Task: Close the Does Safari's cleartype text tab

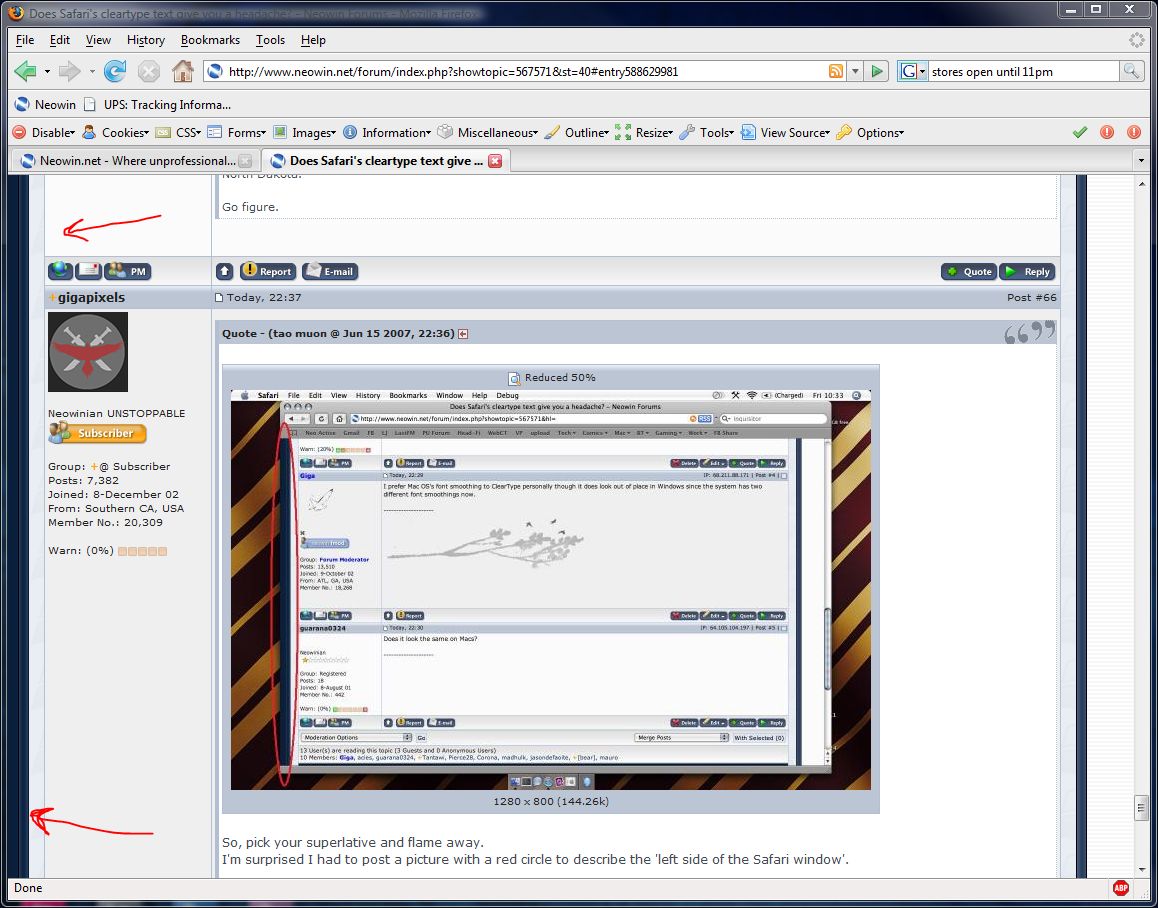Action: click(x=496, y=160)
